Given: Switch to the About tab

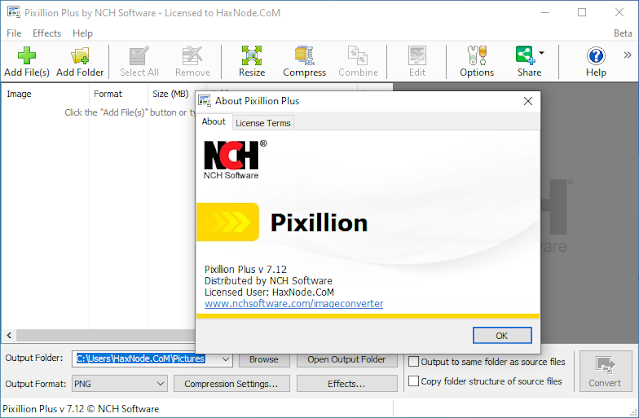Looking at the screenshot, I should pos(214,122).
